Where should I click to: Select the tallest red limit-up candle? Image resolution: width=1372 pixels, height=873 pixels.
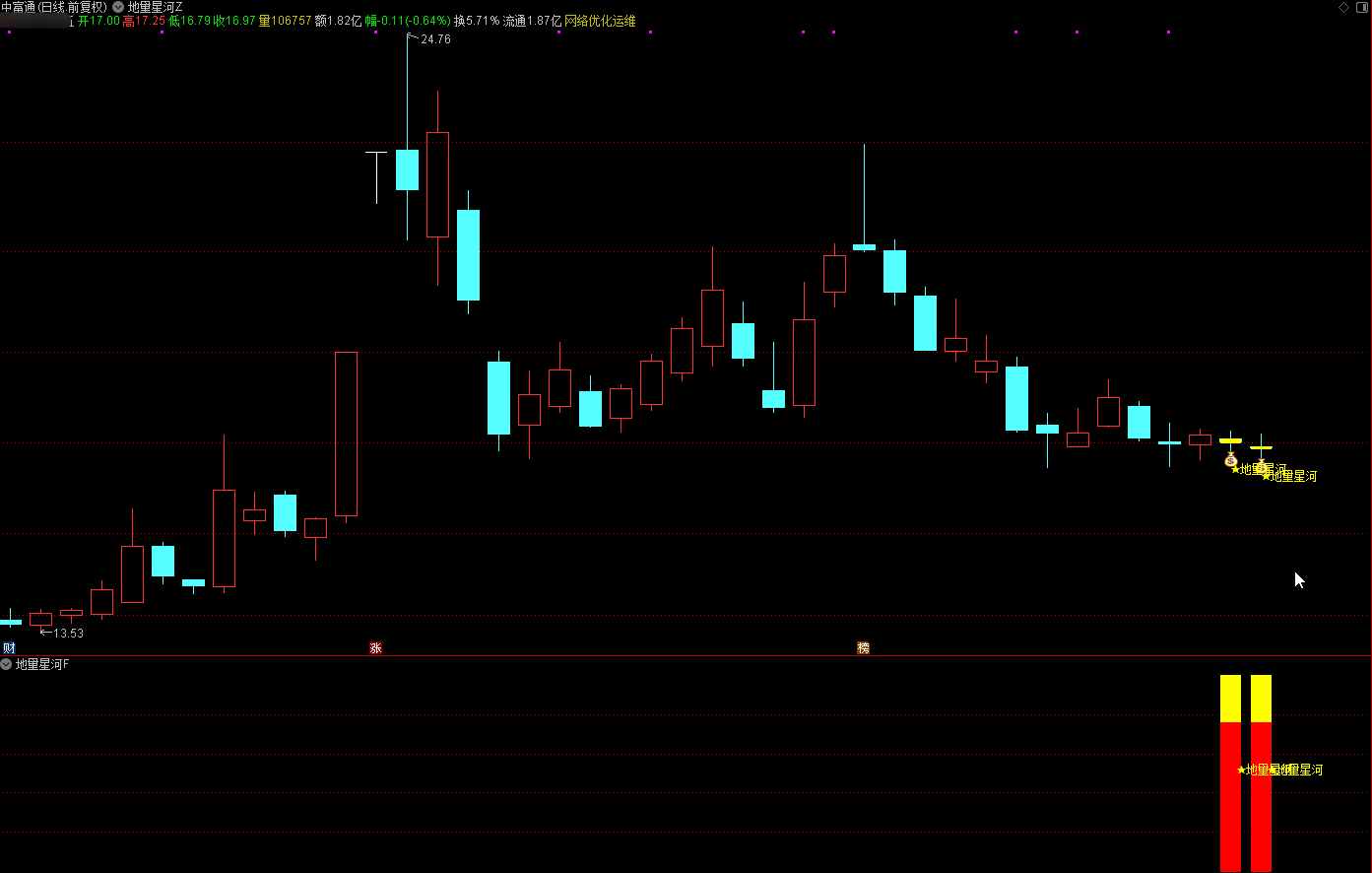[x=346, y=434]
